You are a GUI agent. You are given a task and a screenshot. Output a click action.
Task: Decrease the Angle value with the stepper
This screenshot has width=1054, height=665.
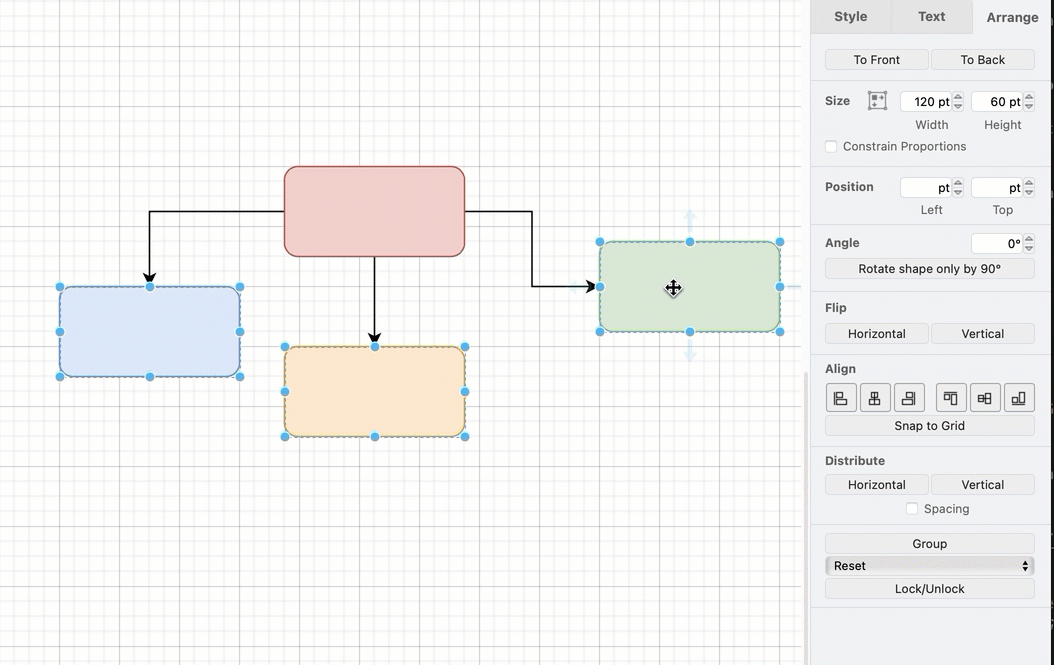(1029, 247)
